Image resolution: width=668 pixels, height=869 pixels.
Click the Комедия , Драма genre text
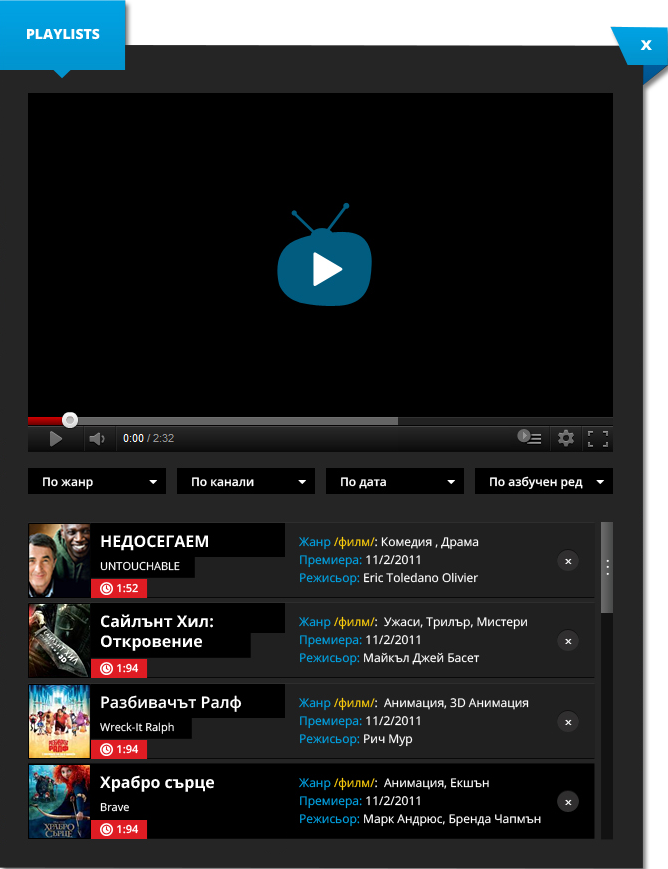(x=430, y=542)
